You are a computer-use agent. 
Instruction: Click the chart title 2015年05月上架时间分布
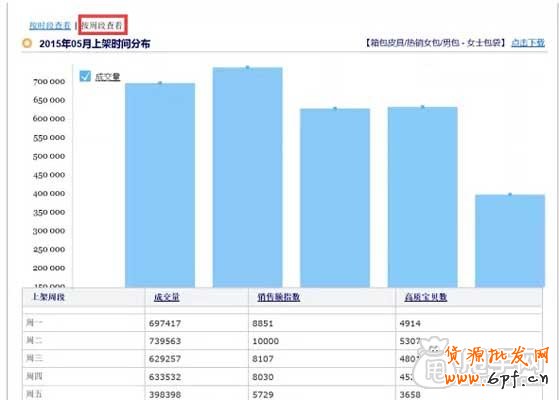point(94,44)
